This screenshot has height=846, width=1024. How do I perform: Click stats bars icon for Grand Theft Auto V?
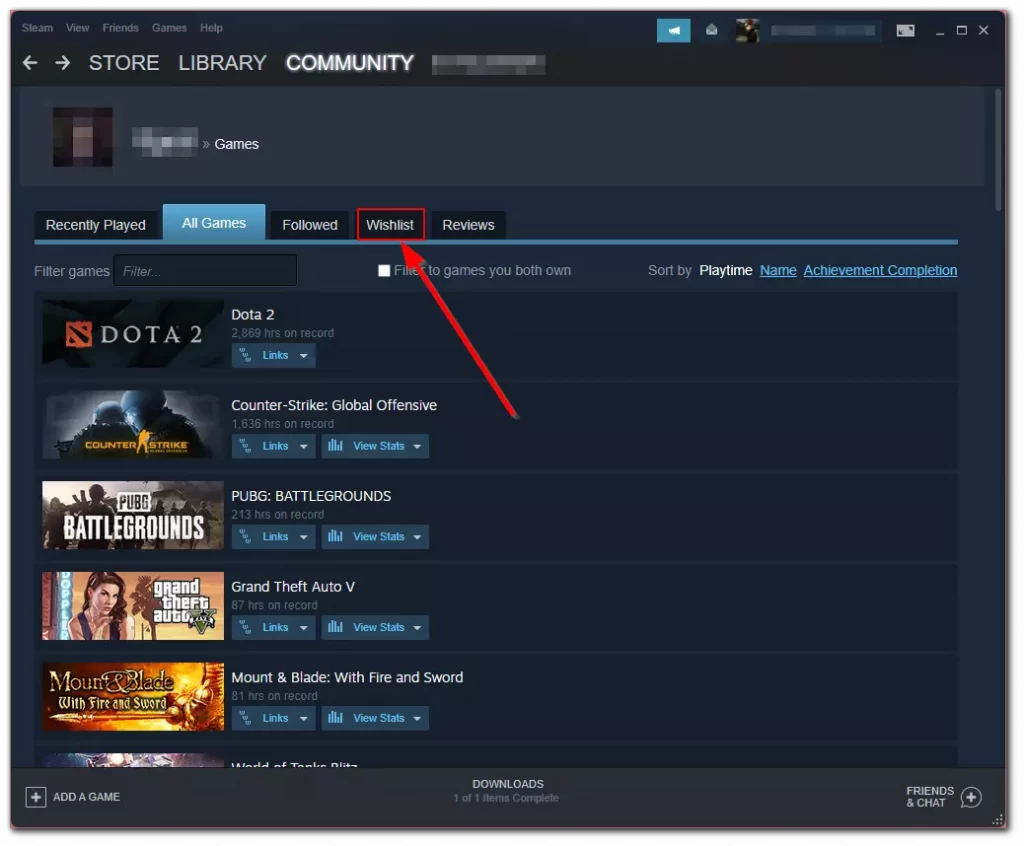click(335, 627)
